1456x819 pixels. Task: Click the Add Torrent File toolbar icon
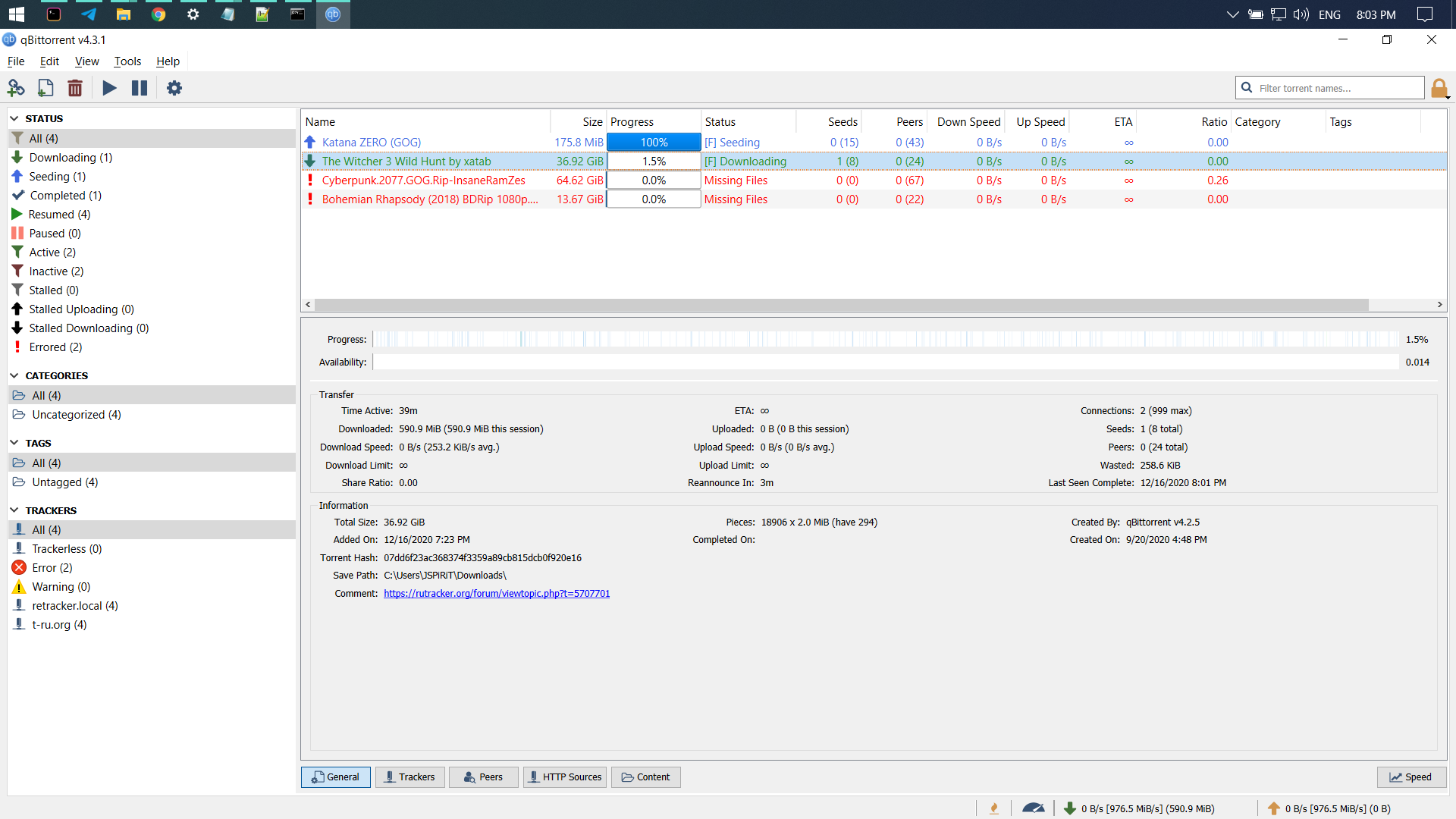click(45, 88)
